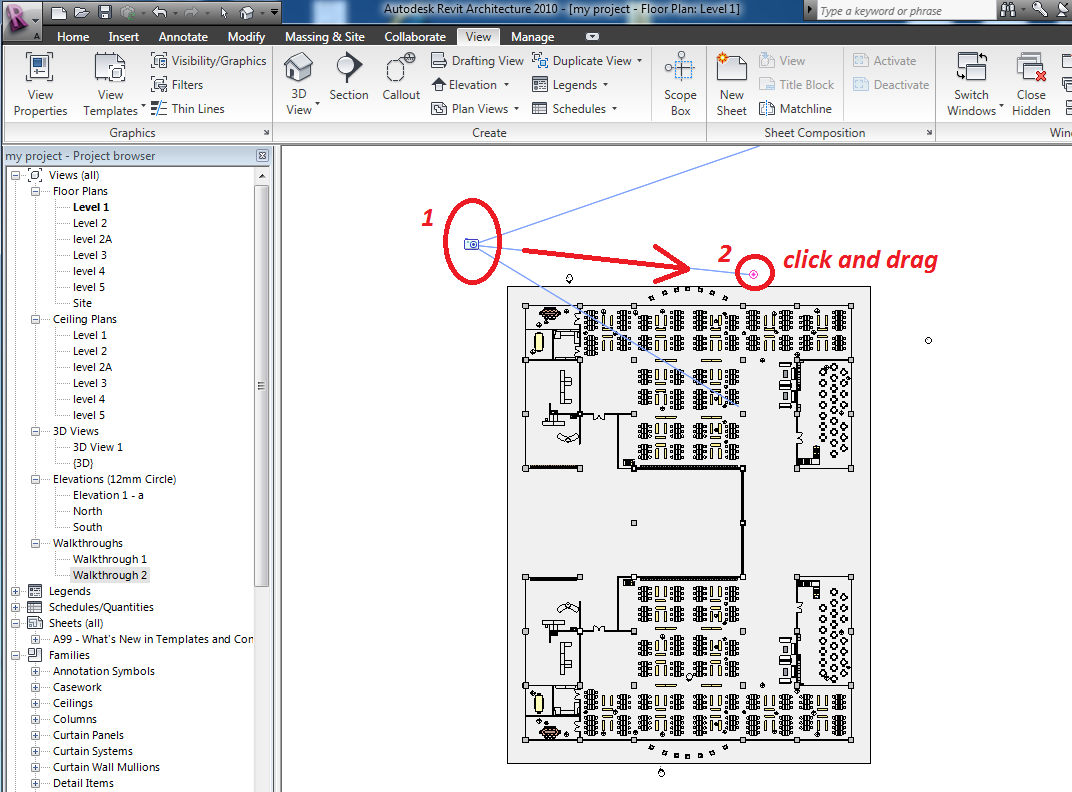
Task: Expand the Legends node
Action: pyautogui.click(x=15, y=592)
